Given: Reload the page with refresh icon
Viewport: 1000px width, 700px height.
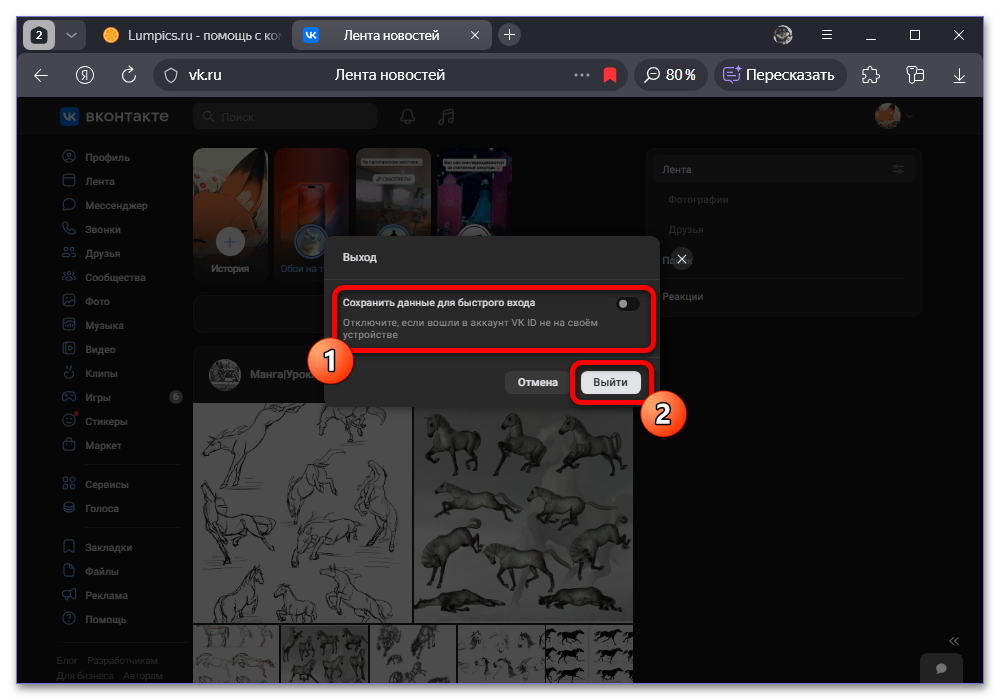Looking at the screenshot, I should 129,75.
